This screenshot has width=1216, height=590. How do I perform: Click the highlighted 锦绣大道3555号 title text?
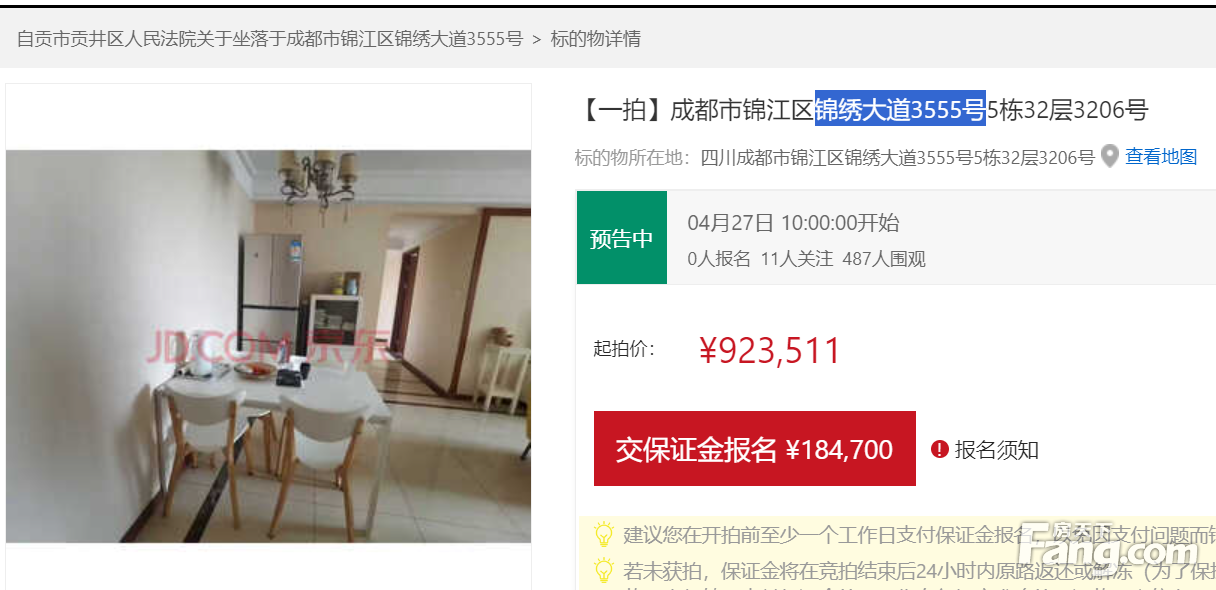pos(900,110)
